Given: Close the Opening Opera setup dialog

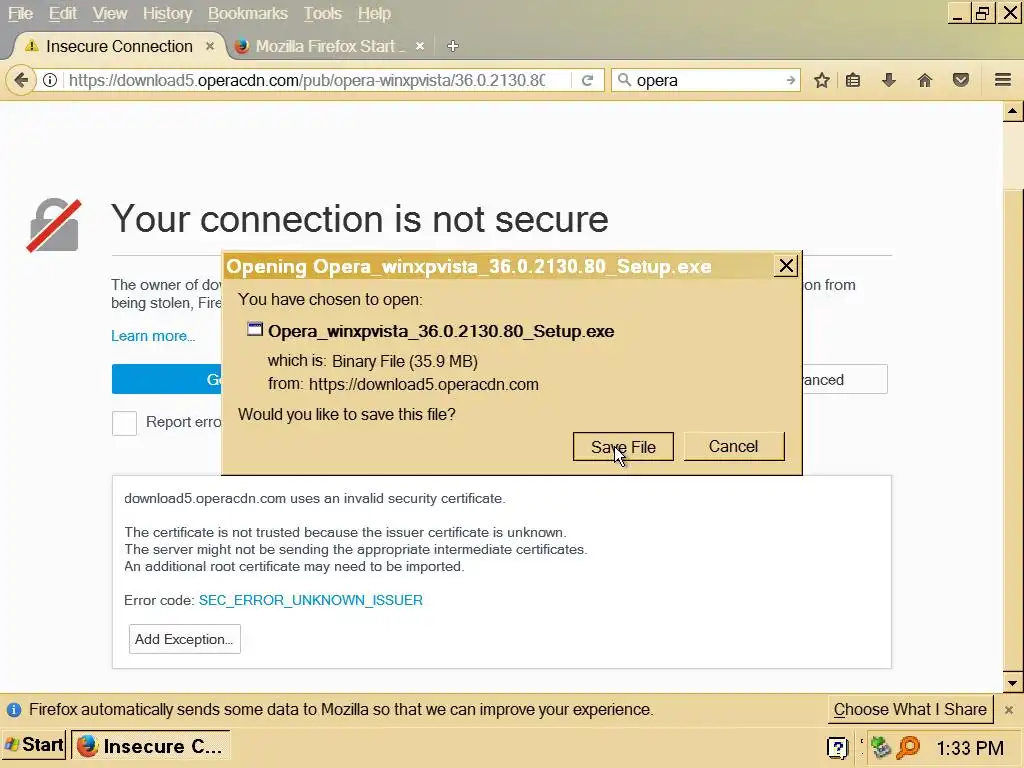Looking at the screenshot, I should coord(786,266).
